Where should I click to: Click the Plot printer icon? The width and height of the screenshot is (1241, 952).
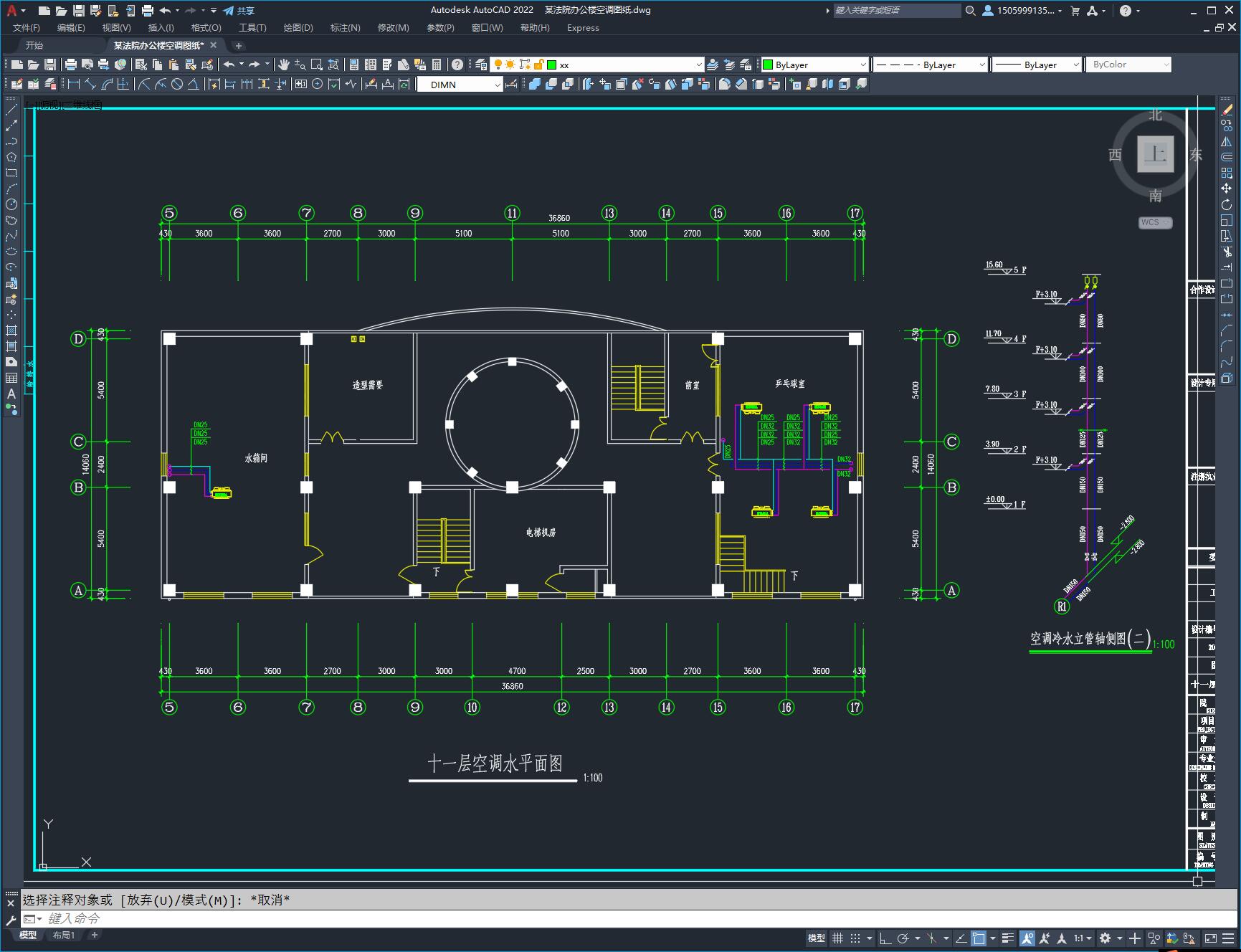pos(70,65)
